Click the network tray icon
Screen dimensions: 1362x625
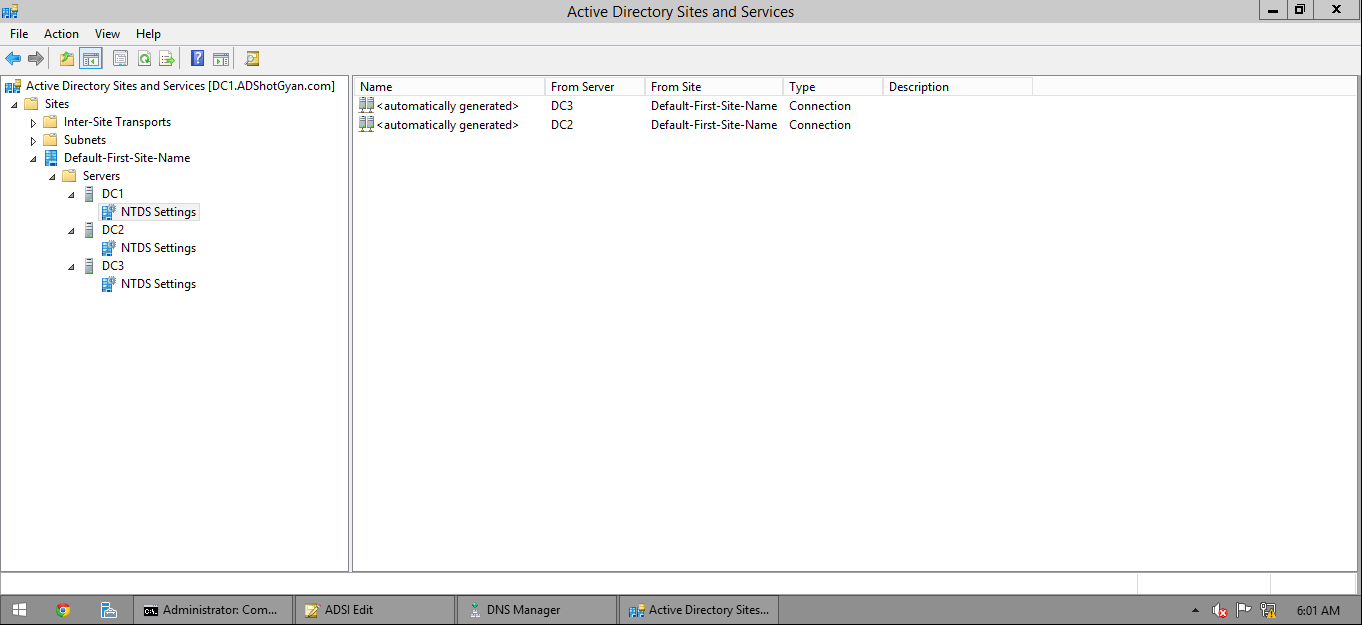coord(1268,610)
